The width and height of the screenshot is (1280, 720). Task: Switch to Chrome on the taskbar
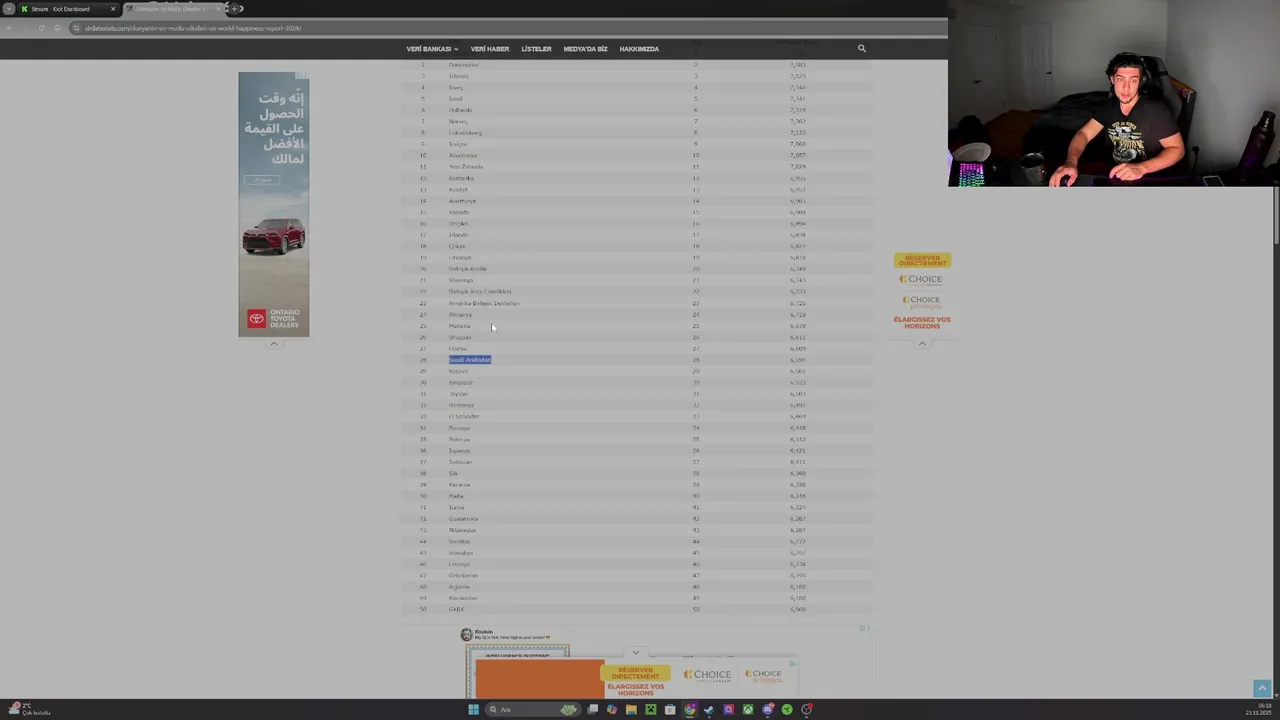click(690, 709)
